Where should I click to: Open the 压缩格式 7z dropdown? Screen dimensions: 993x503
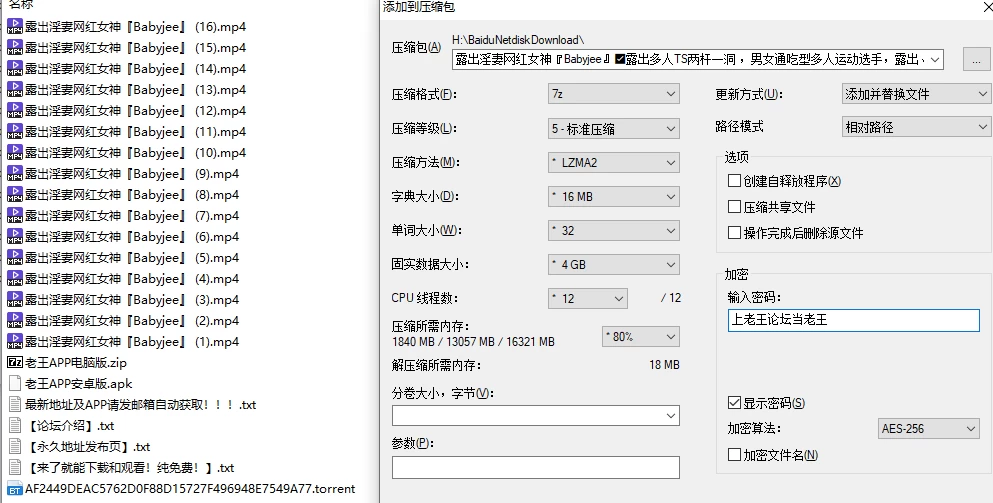tap(614, 94)
